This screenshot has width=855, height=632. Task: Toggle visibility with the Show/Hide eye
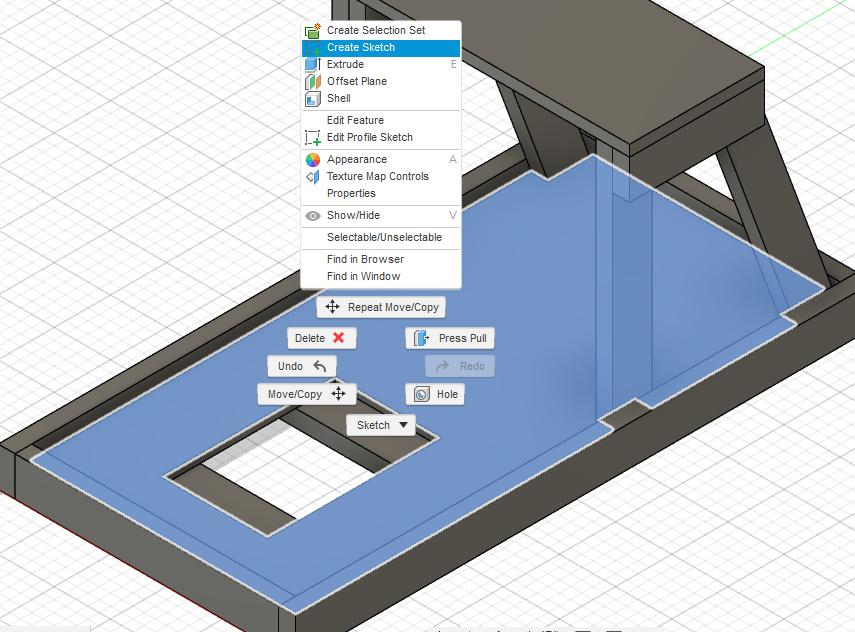point(314,215)
